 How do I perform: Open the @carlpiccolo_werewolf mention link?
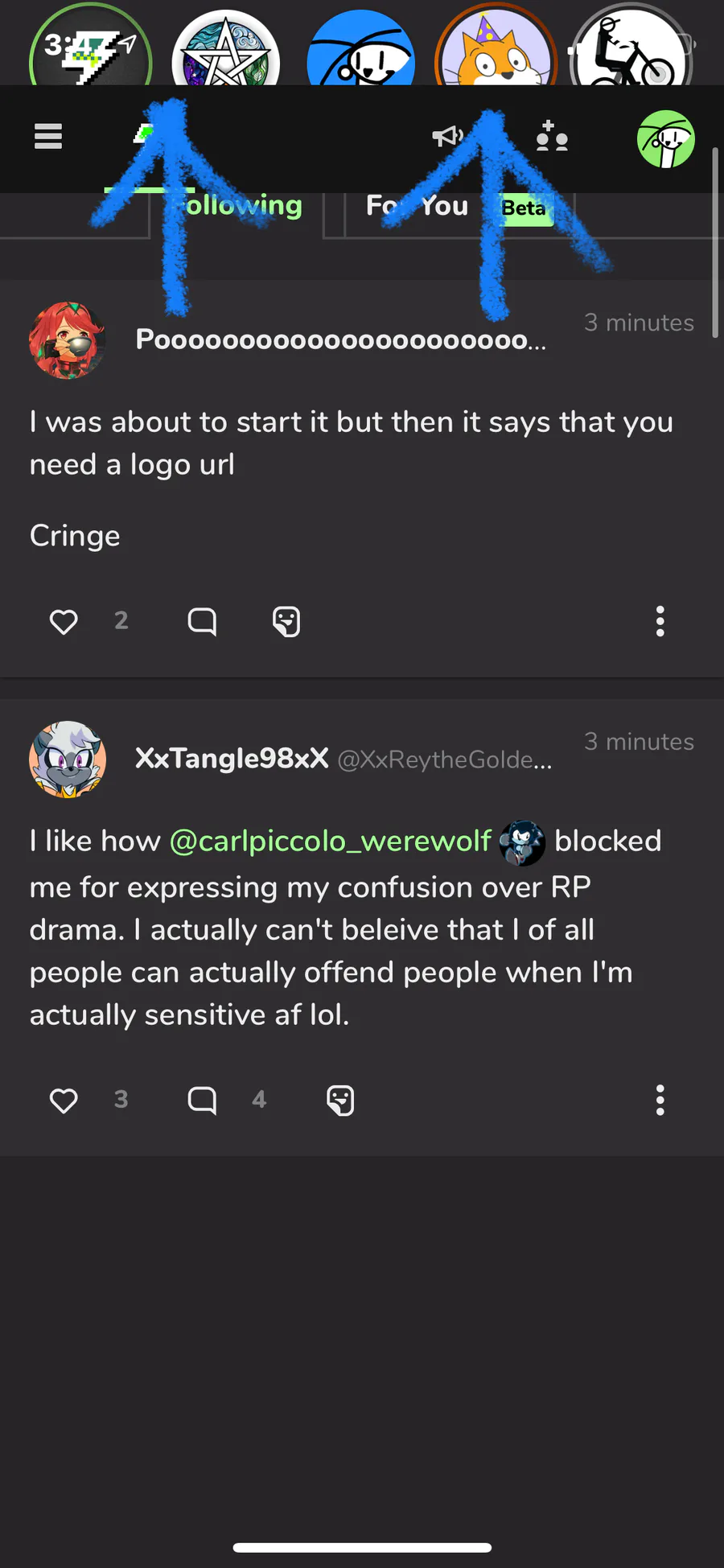click(x=330, y=842)
